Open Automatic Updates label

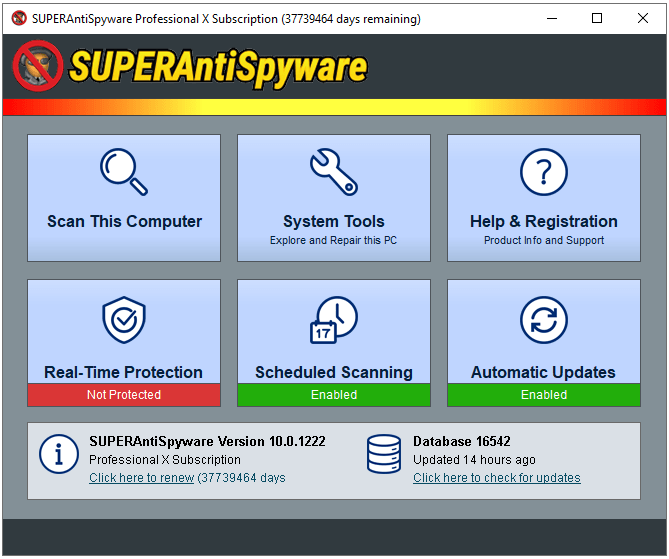click(x=543, y=372)
